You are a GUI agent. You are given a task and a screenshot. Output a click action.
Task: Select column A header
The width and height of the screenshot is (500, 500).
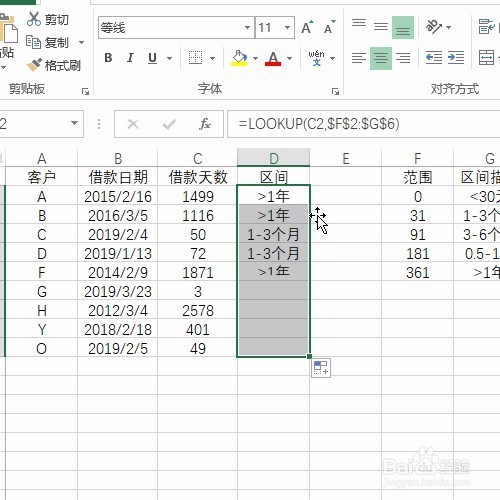click(41, 158)
